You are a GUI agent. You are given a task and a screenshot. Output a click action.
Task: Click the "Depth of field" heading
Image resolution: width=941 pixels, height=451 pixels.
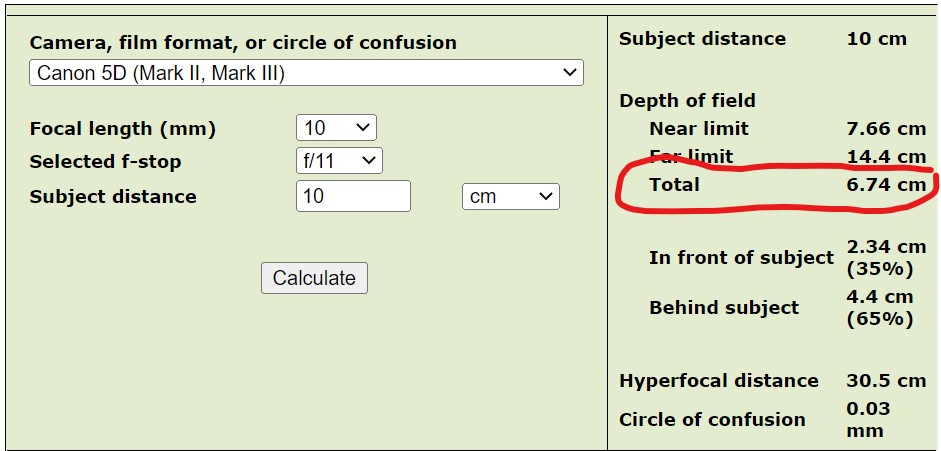click(687, 101)
